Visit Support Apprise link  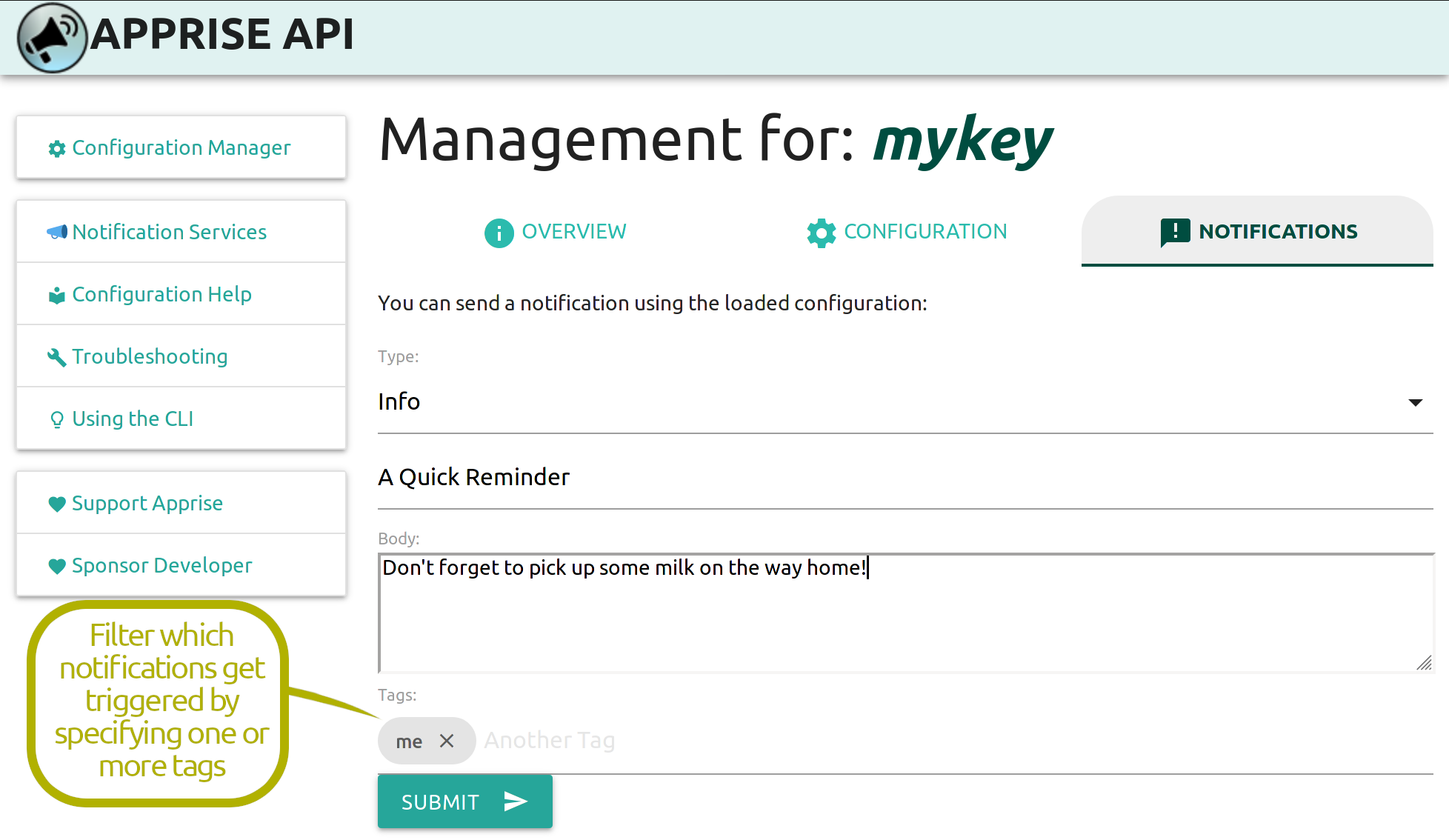[x=181, y=503]
